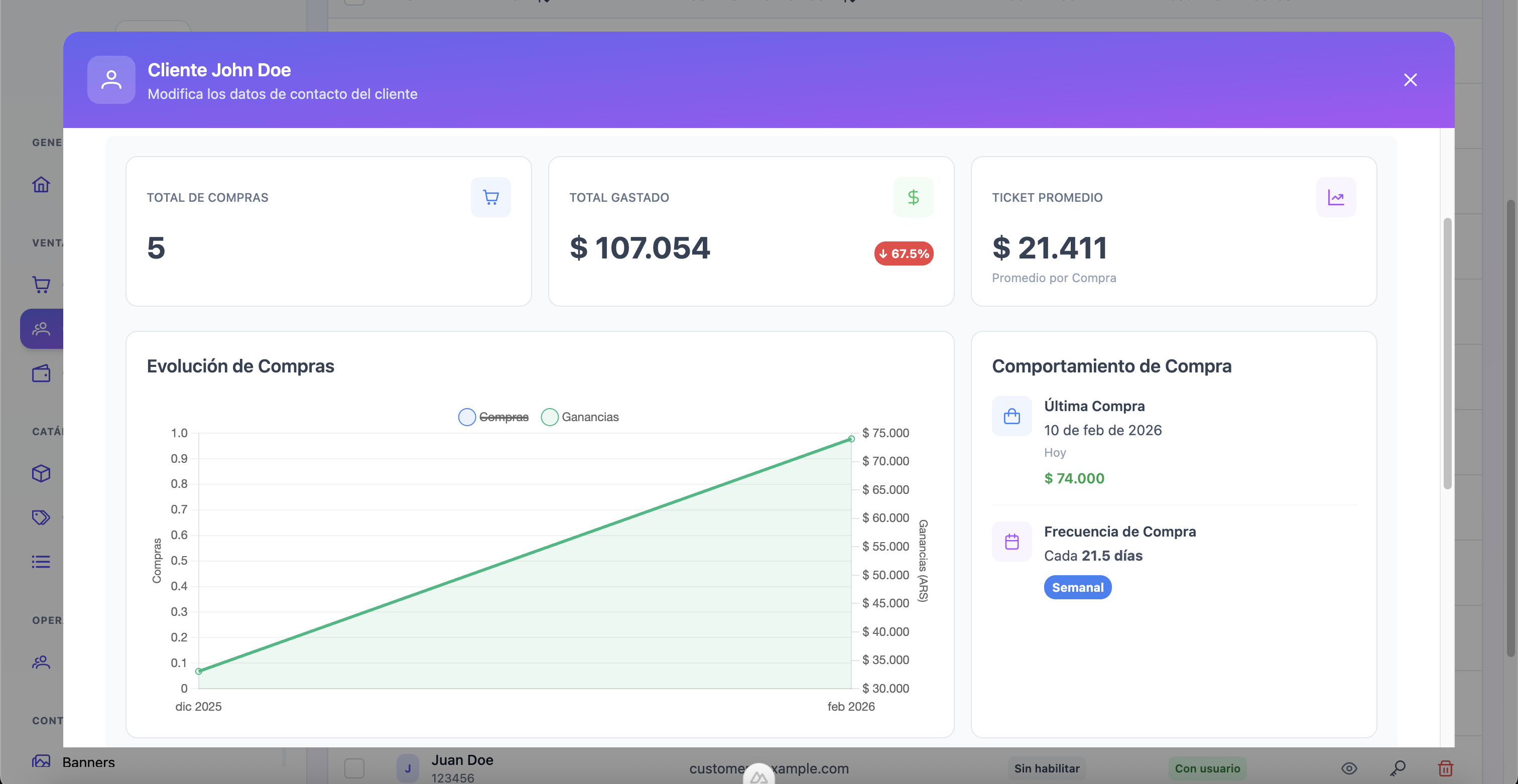Click the "Ganancias (ARS)" right axis title
Image resolution: width=1518 pixels, height=784 pixels.
coord(924,561)
